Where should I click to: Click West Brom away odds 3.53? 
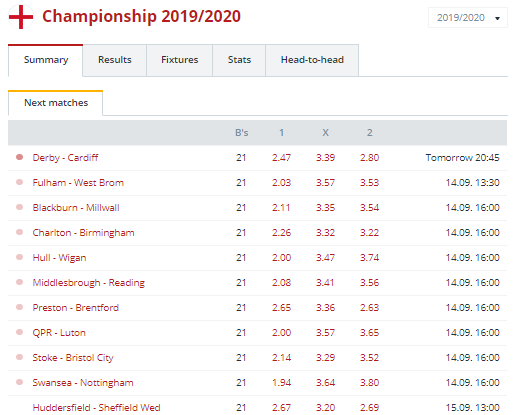pyautogui.click(x=369, y=183)
